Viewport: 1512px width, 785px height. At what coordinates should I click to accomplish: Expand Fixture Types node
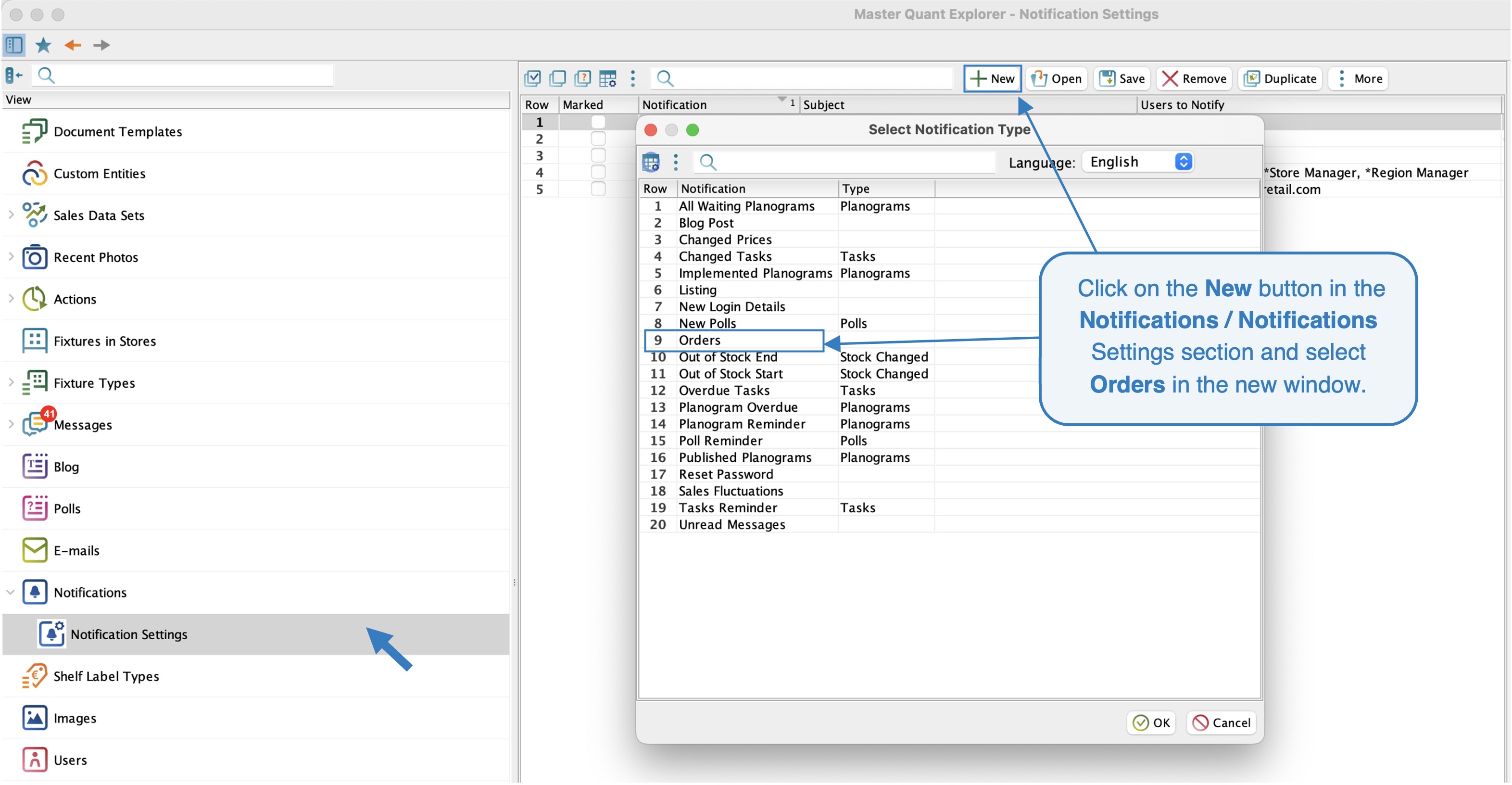coord(11,383)
